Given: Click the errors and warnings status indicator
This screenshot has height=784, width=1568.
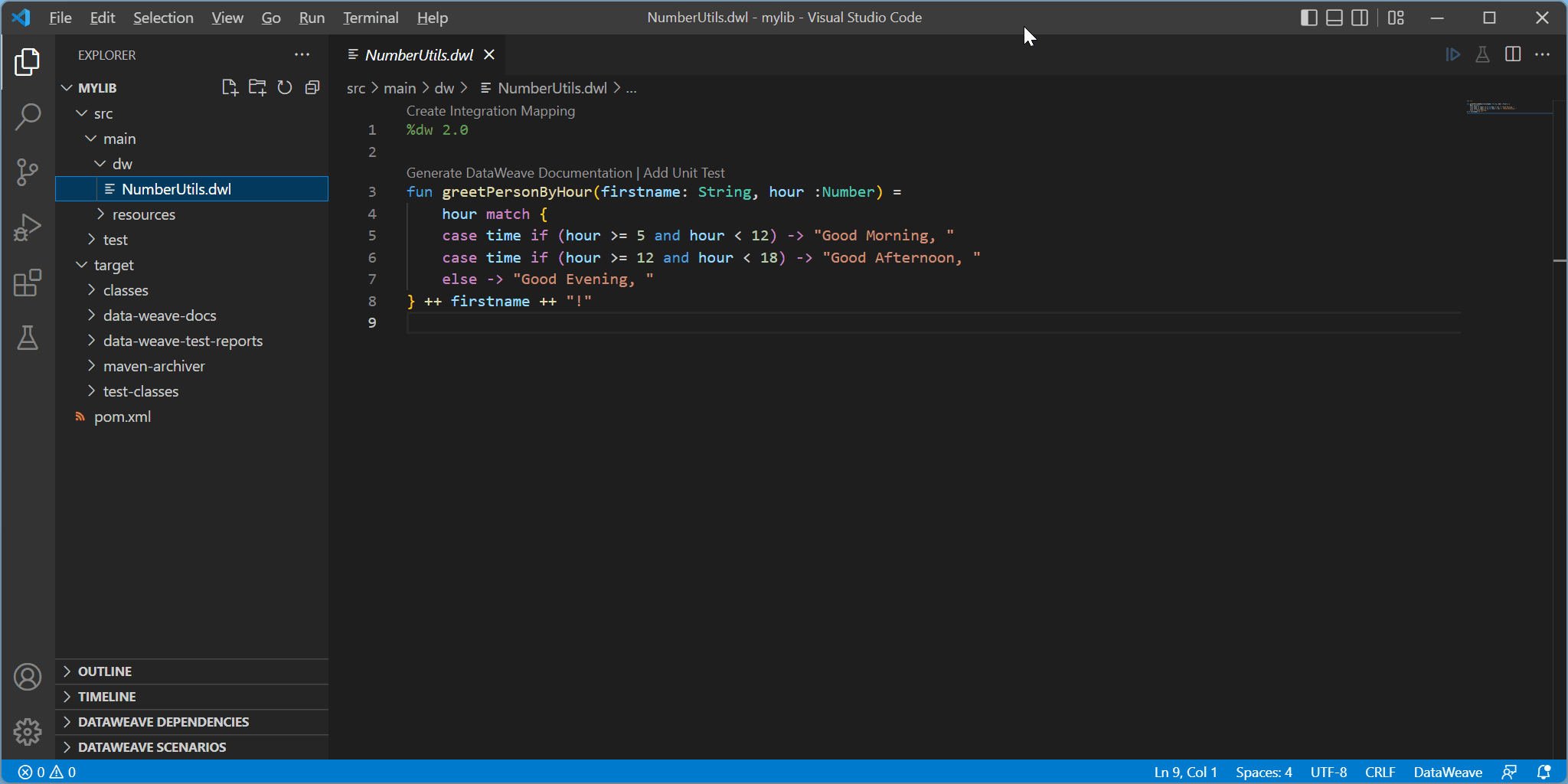Looking at the screenshot, I should pyautogui.click(x=47, y=772).
